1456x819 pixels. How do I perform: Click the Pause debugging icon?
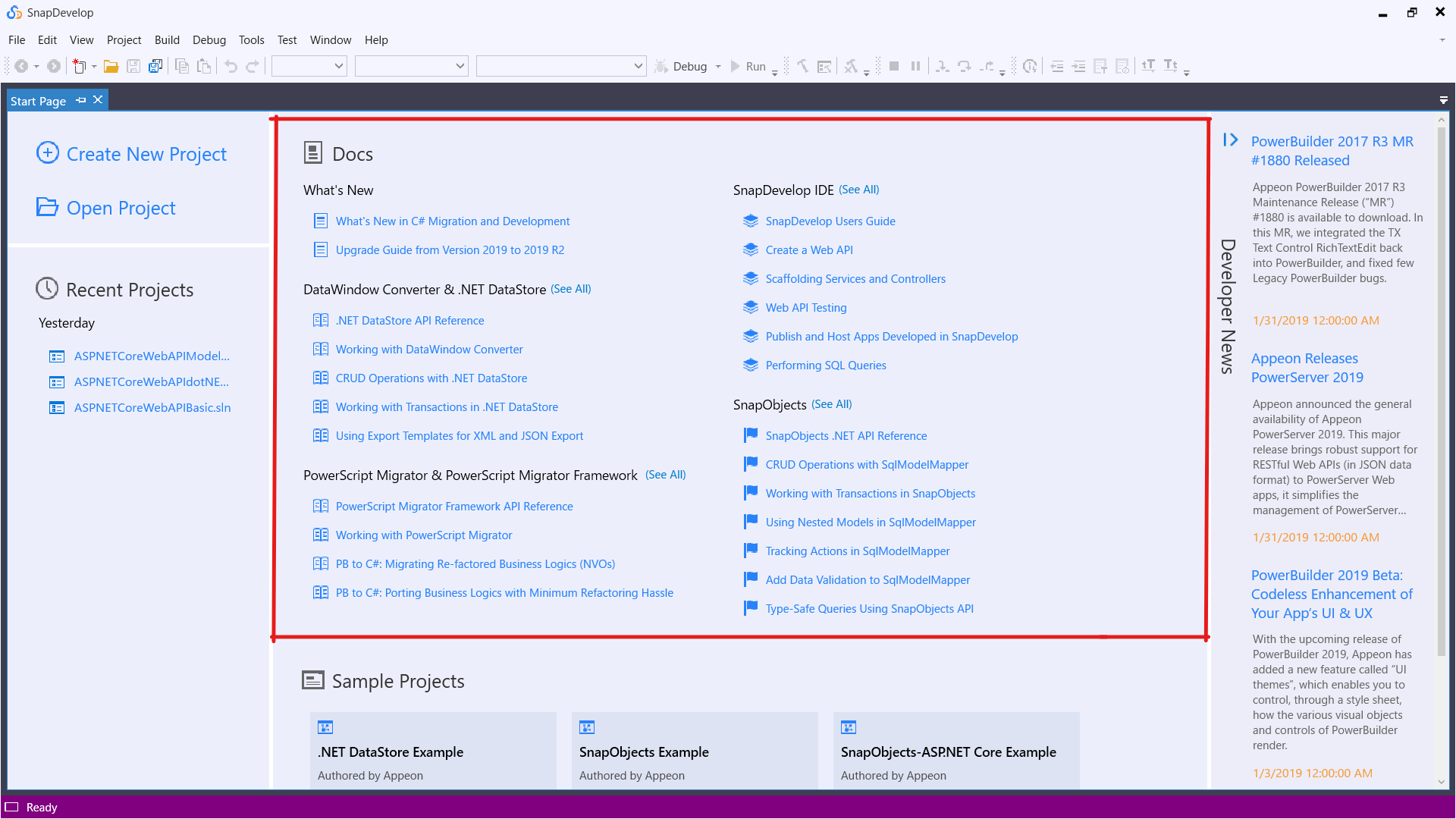(x=915, y=66)
